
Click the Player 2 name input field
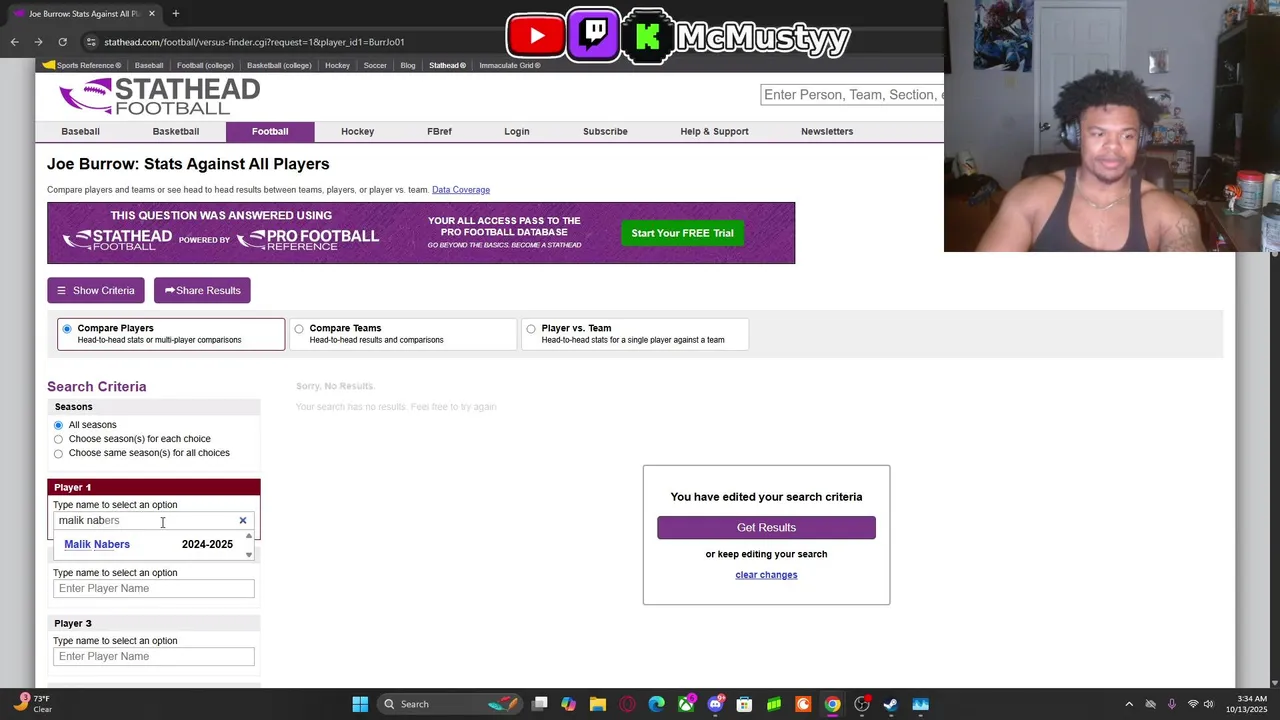click(x=154, y=589)
